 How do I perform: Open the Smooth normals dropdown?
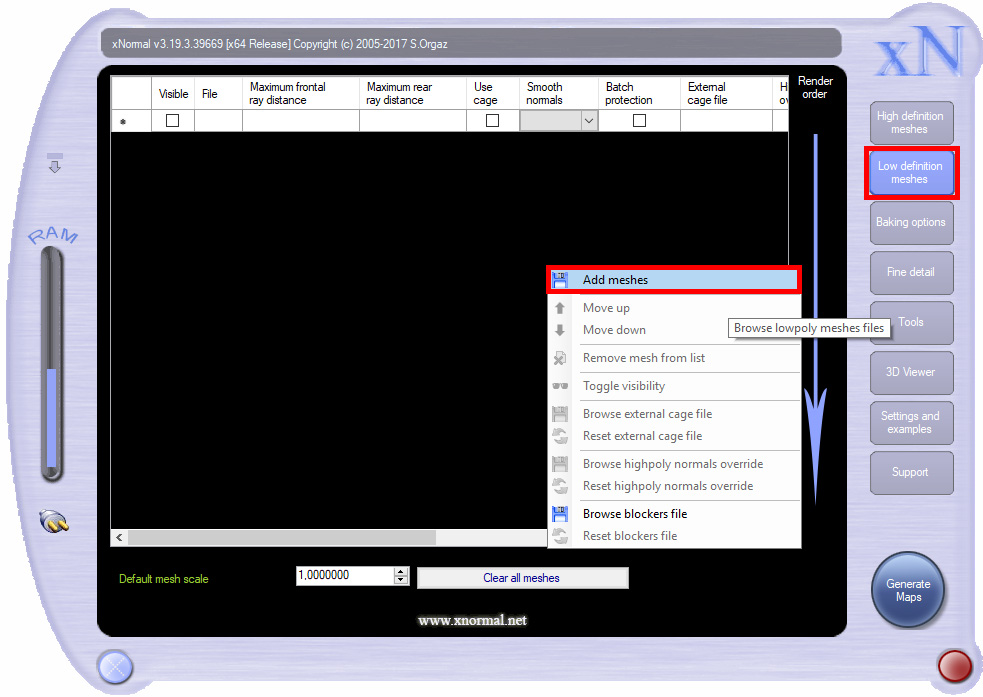tap(588, 121)
